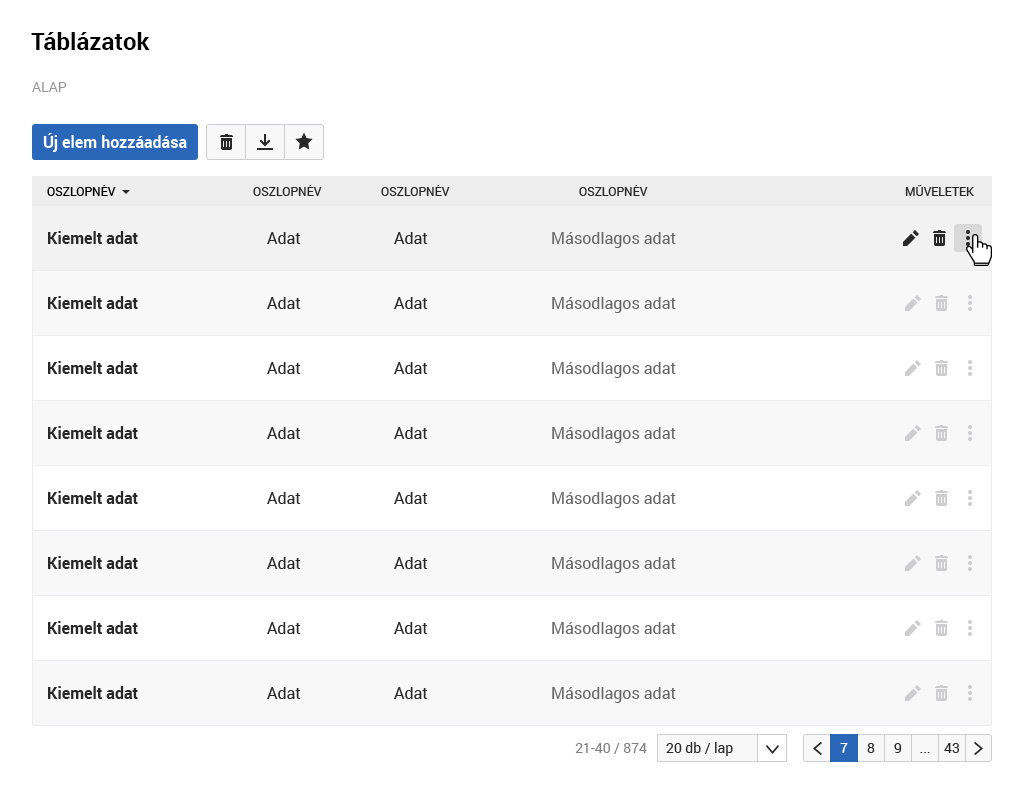The width and height of the screenshot is (1024, 794).
Task: Open three-dot menu on second row
Action: click(970, 303)
